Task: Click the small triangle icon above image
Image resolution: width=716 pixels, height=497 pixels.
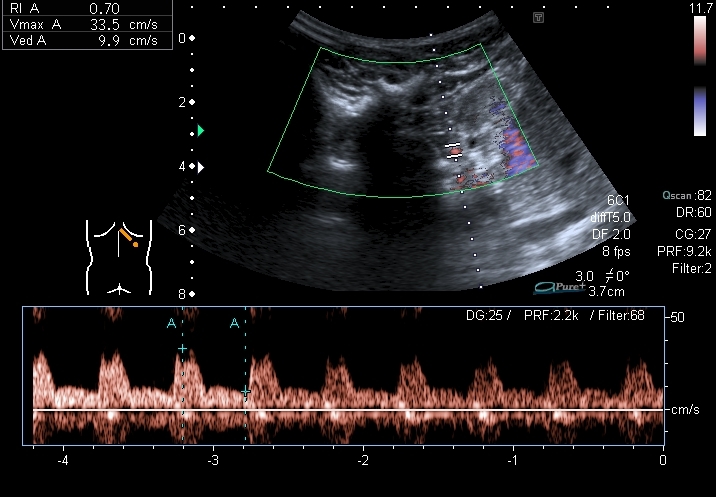Action: coord(538,18)
